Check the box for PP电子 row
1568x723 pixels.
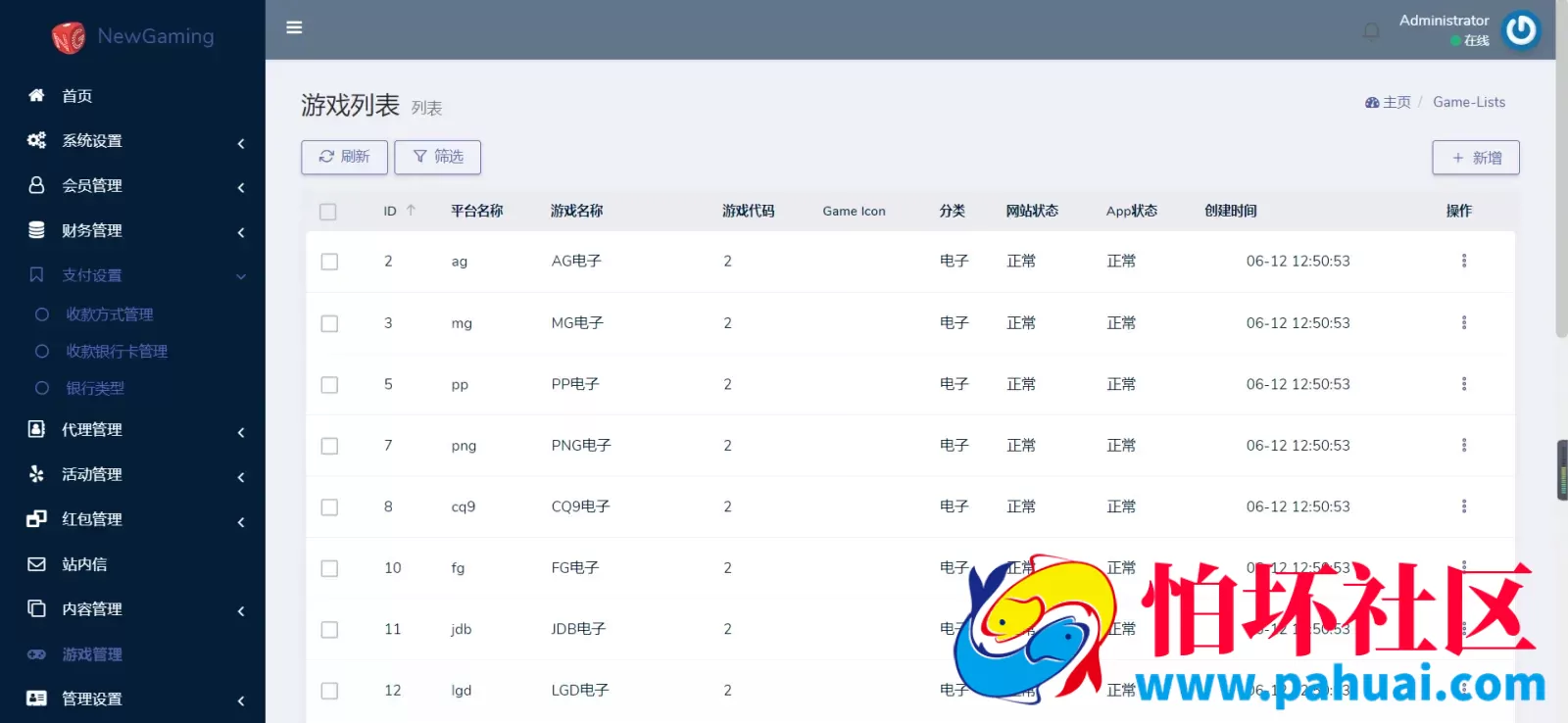(329, 385)
